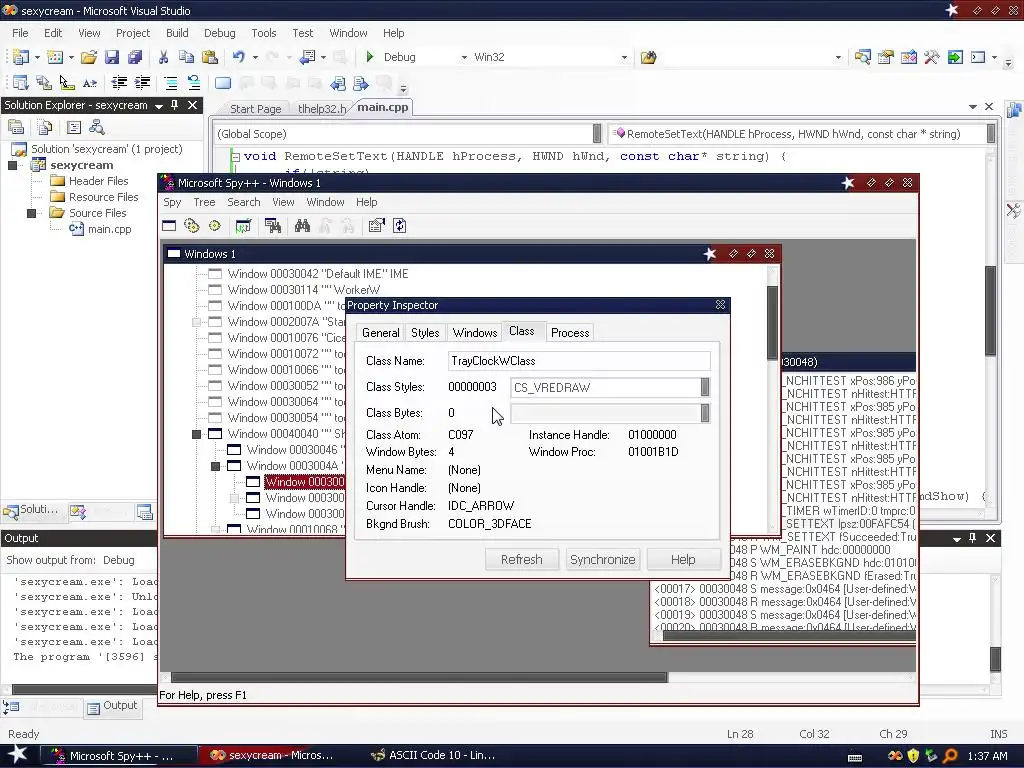Open the Threads view in Spy++ toolbar

click(215, 226)
